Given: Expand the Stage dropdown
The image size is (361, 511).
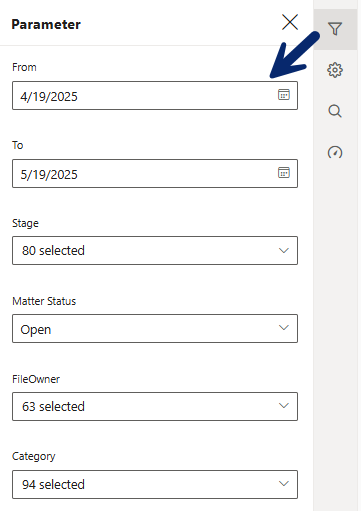Looking at the screenshot, I should tap(155, 251).
